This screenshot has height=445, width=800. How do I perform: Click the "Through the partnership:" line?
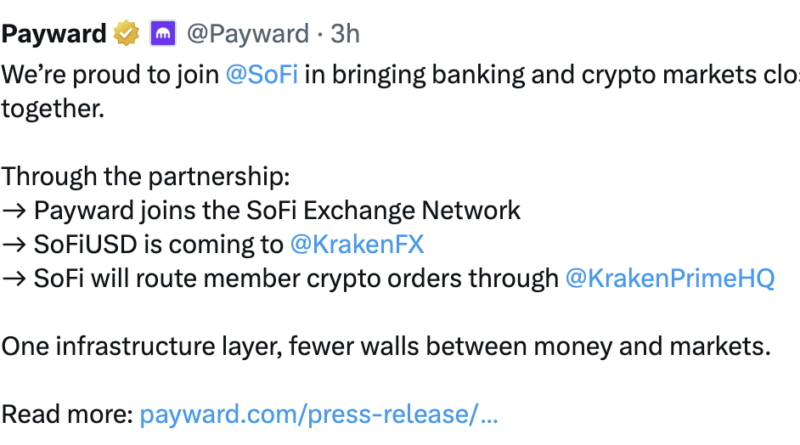145,177
